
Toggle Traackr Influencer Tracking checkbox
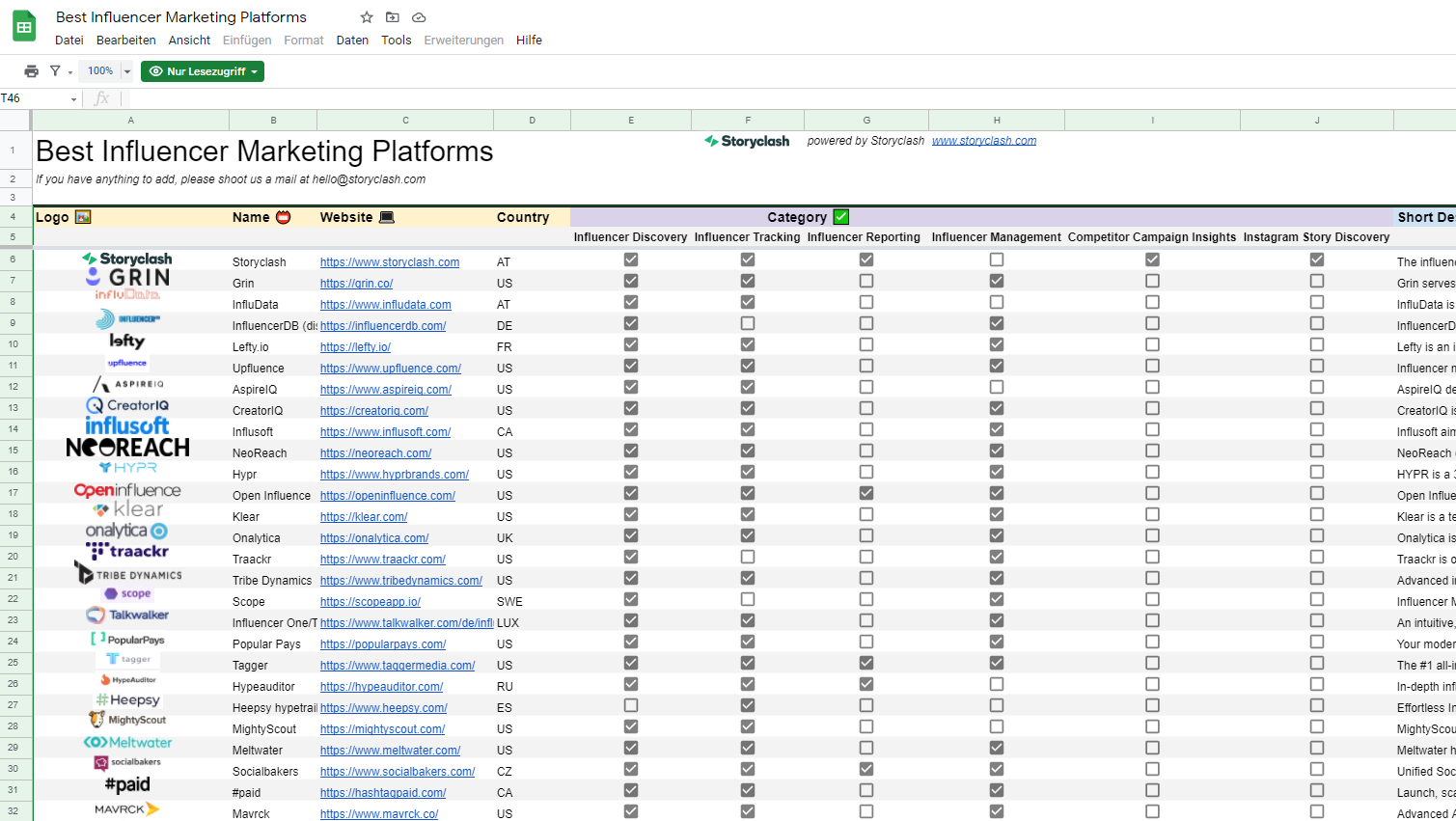(x=748, y=557)
